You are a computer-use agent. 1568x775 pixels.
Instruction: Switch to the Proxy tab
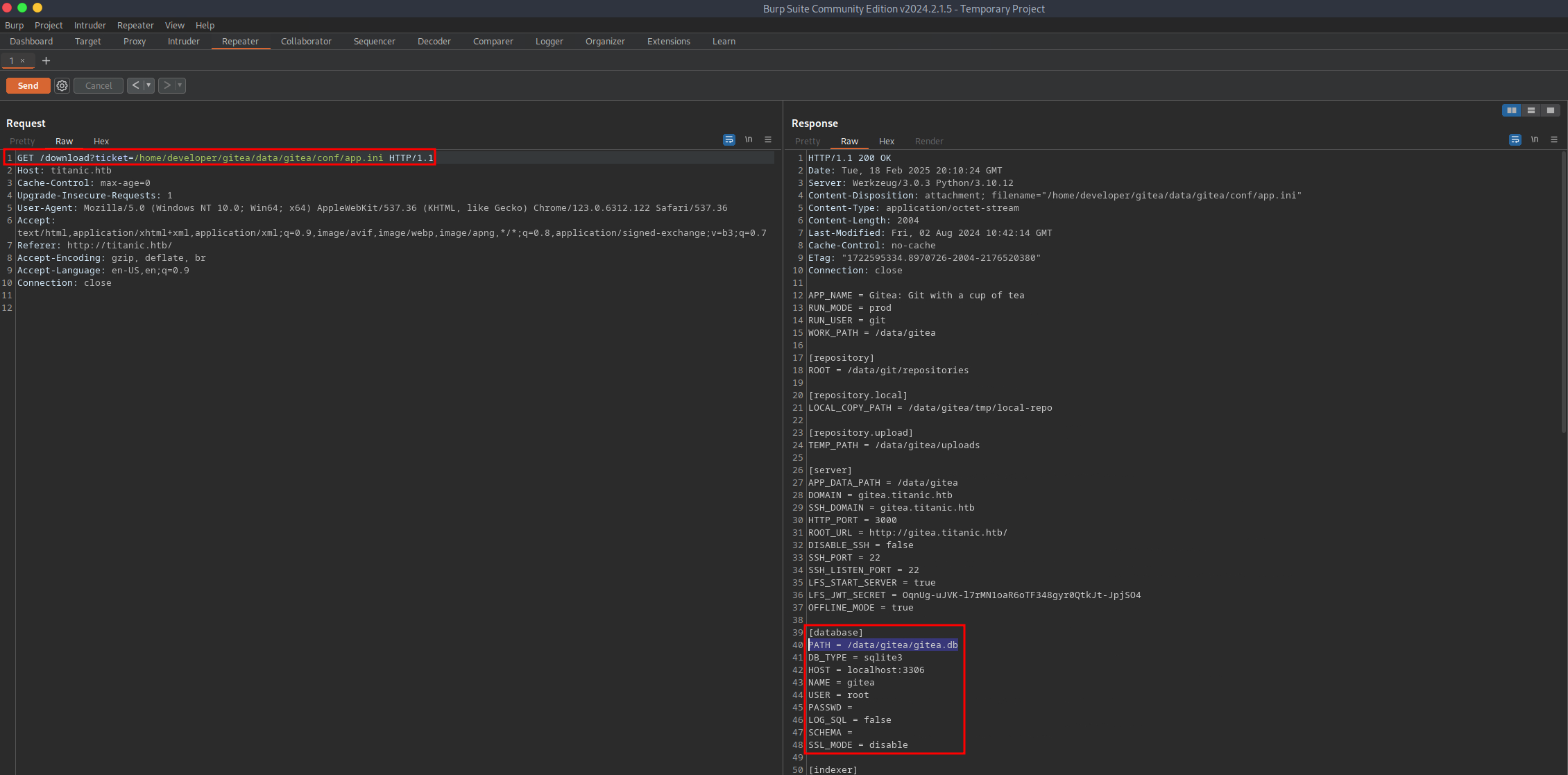point(135,42)
